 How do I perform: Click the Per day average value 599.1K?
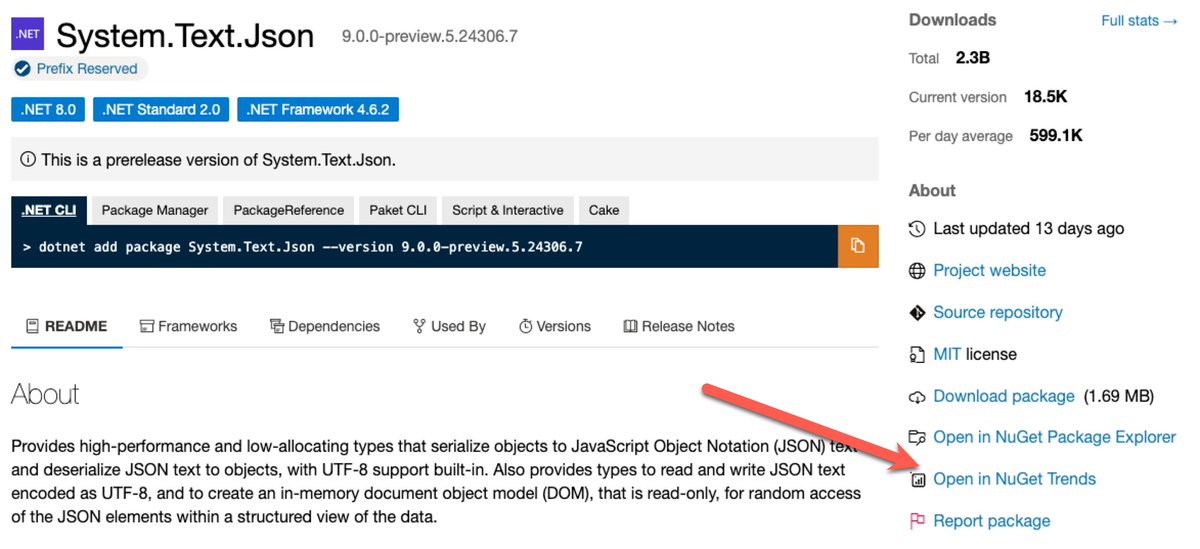pos(1056,136)
